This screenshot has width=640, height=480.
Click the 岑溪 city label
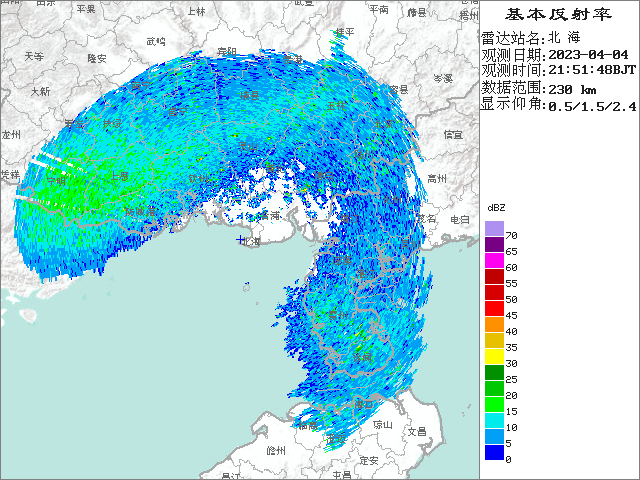(443, 78)
